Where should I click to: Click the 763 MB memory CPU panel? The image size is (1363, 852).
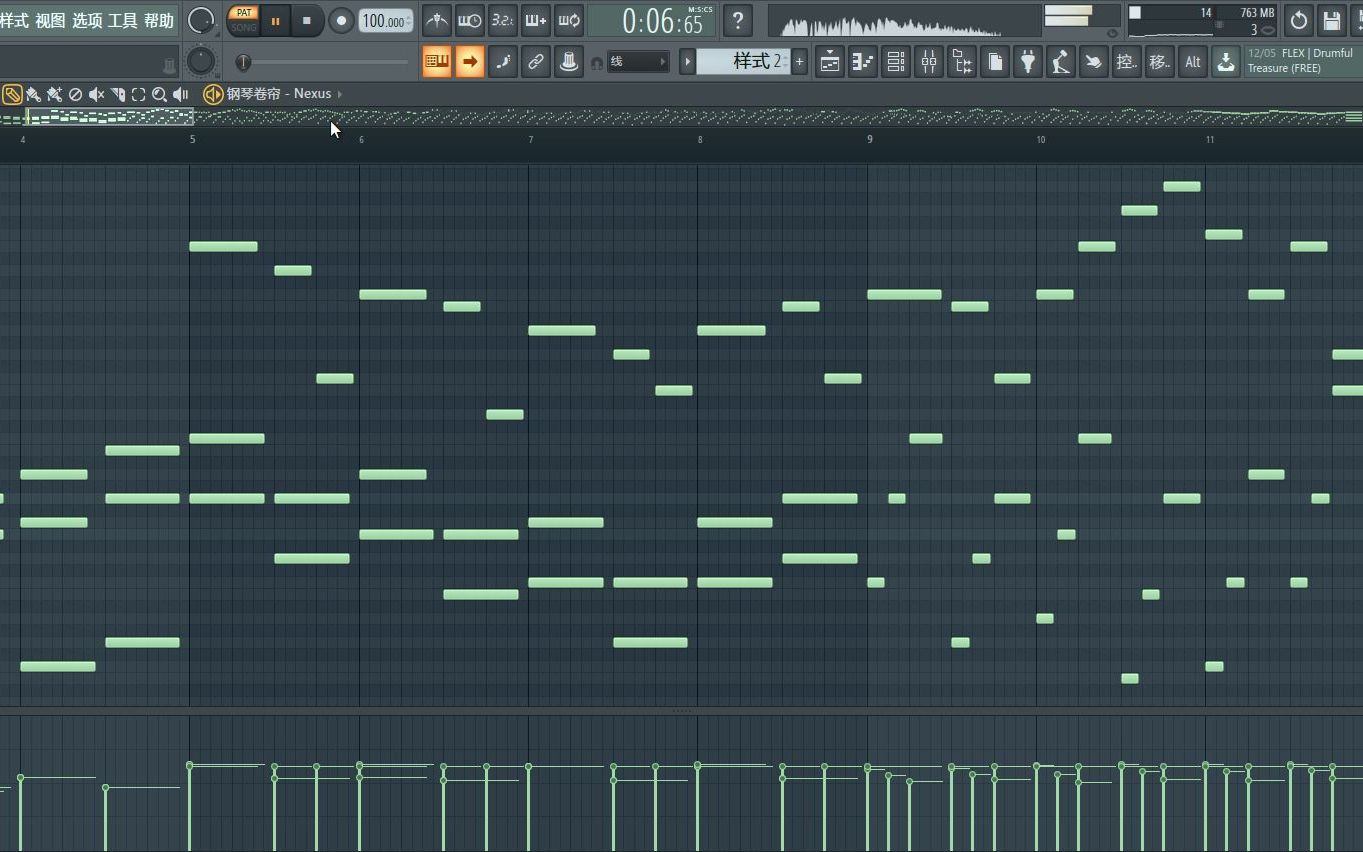pos(1203,21)
